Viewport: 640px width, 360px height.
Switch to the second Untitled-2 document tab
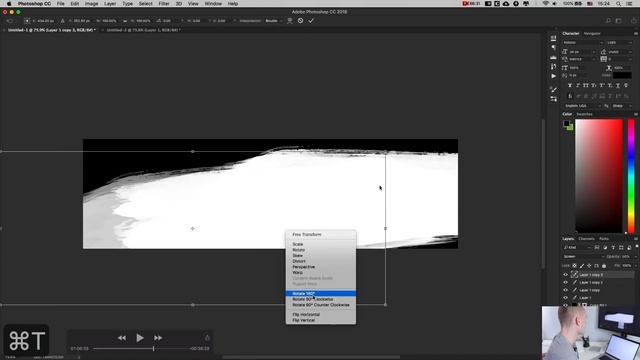[144, 30]
